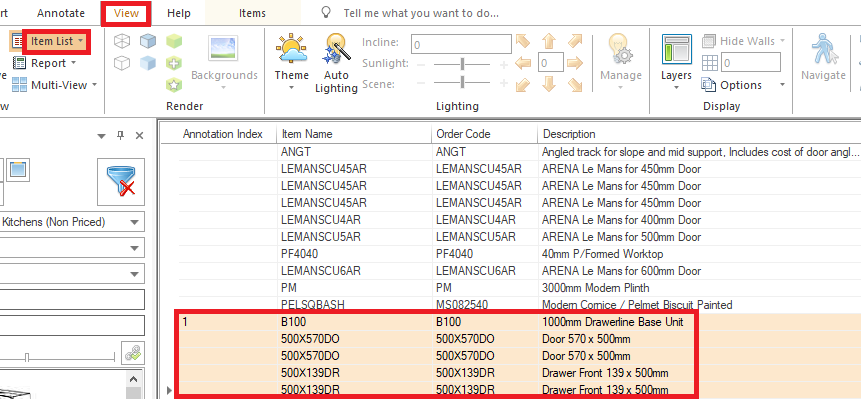Pin the side panel with pushpin icon
Image resolution: width=861 pixels, height=399 pixels.
coord(121,136)
